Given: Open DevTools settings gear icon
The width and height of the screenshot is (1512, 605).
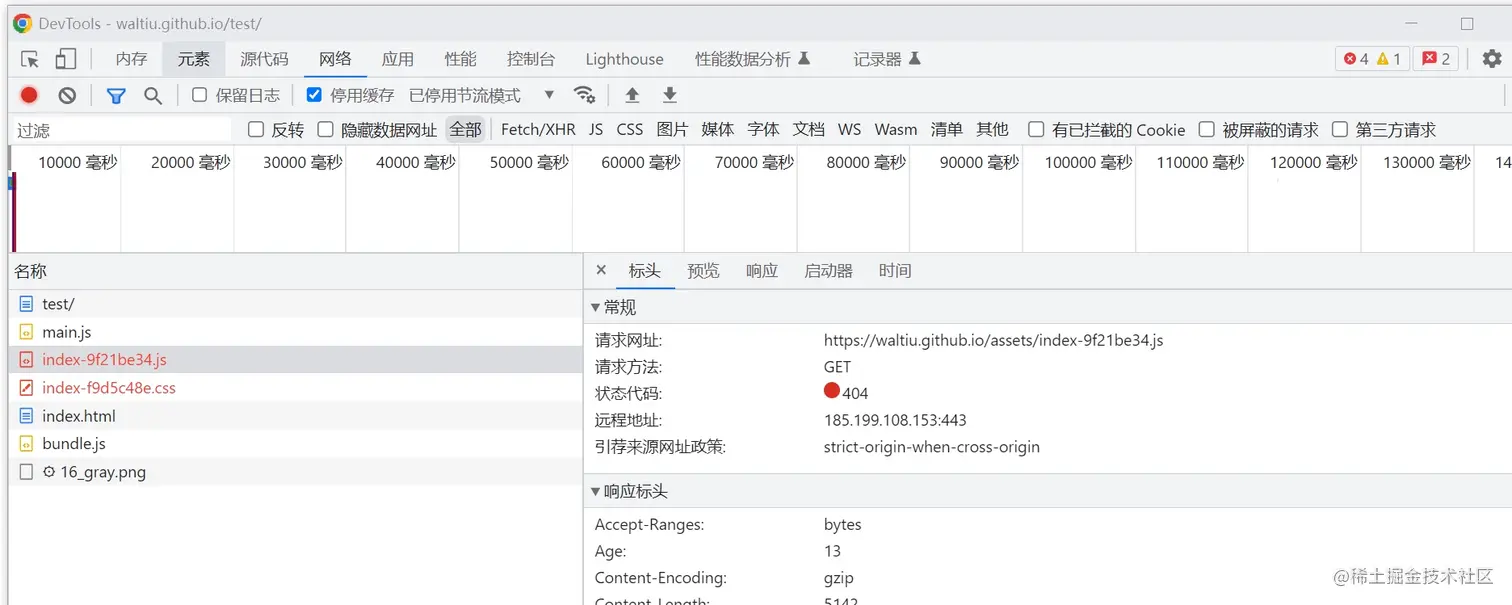Looking at the screenshot, I should (x=1492, y=59).
